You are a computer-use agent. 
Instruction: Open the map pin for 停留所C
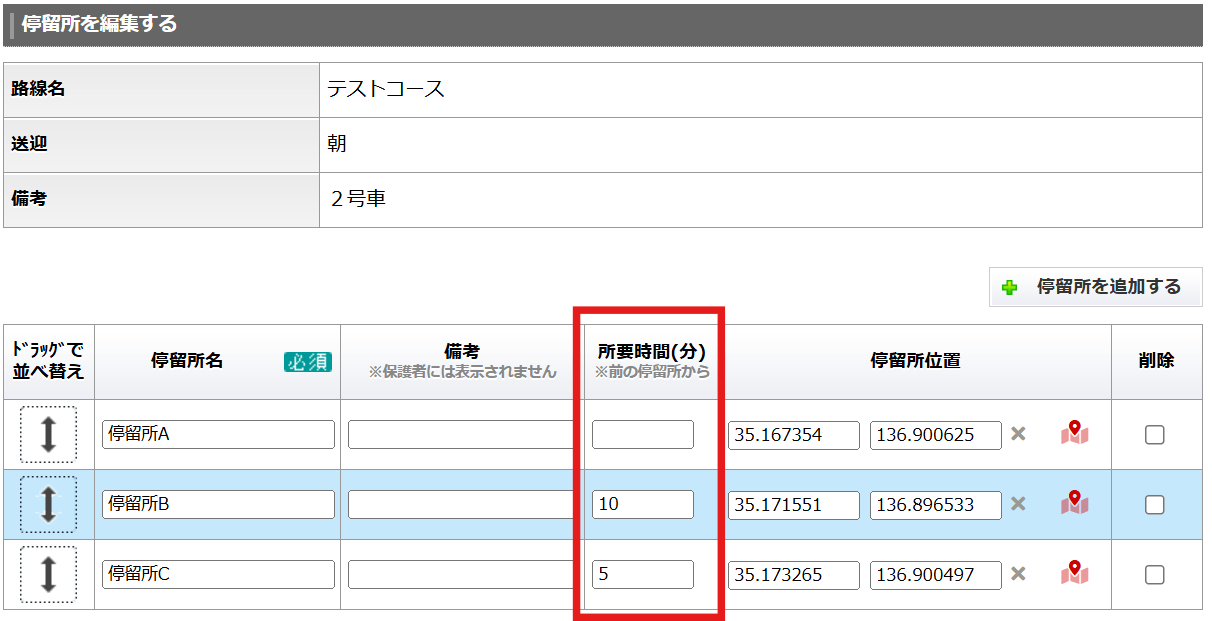pos(1075,573)
